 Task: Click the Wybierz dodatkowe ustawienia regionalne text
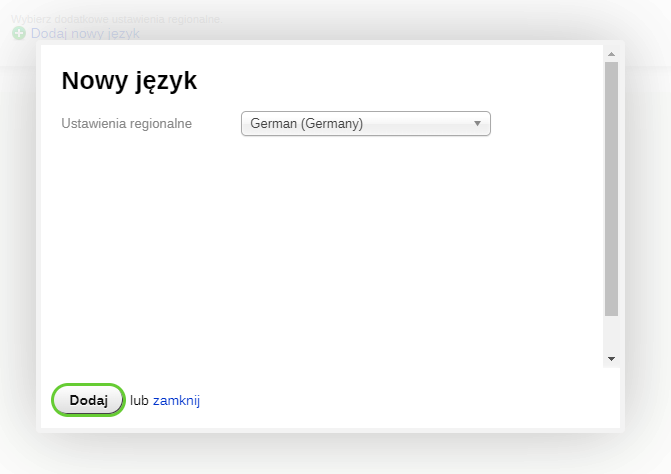click(x=117, y=19)
